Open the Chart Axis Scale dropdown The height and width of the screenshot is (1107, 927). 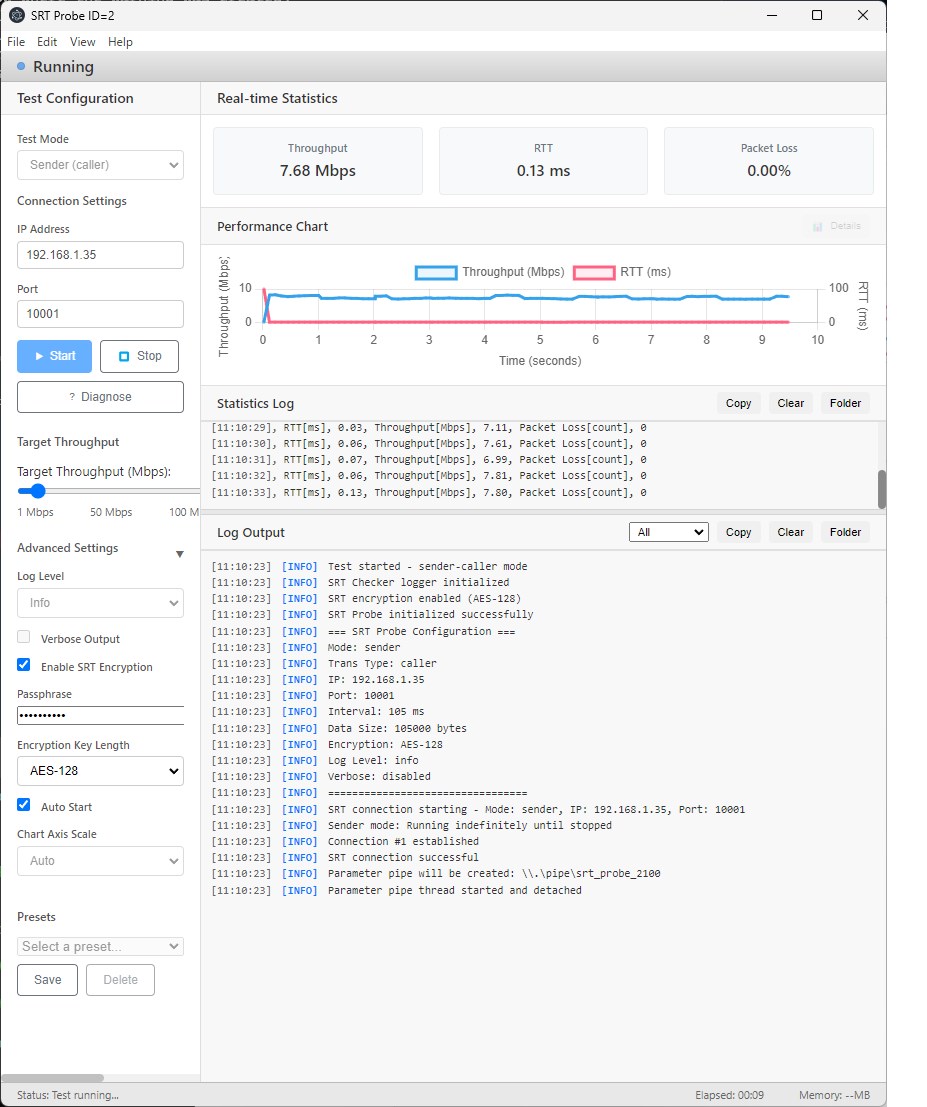click(100, 861)
